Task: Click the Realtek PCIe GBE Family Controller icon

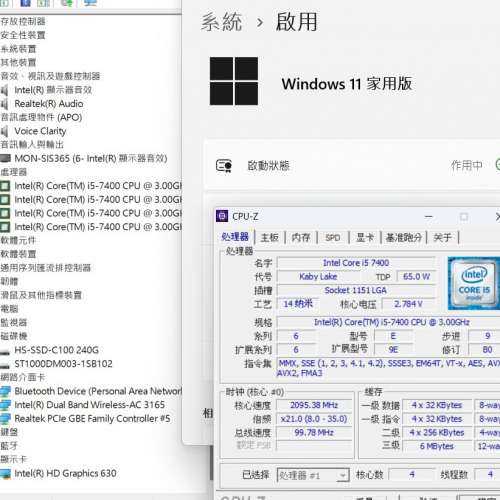Action: point(5,418)
